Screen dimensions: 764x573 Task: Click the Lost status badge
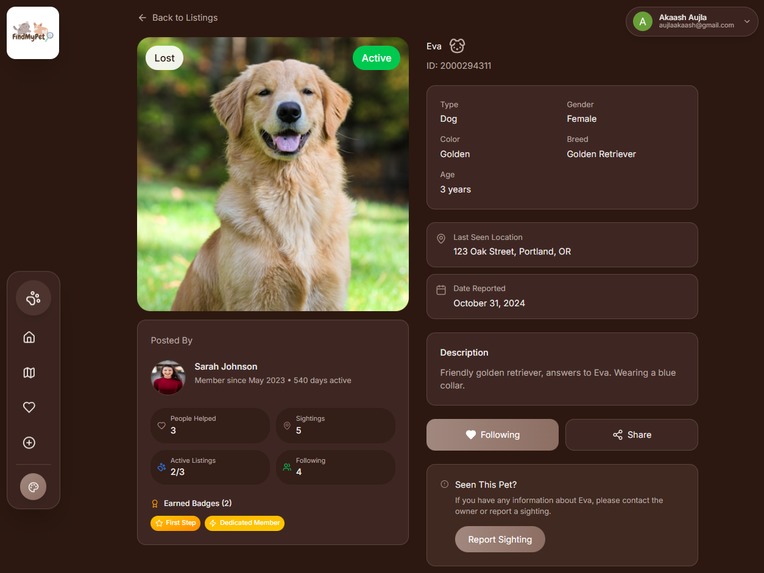(164, 58)
